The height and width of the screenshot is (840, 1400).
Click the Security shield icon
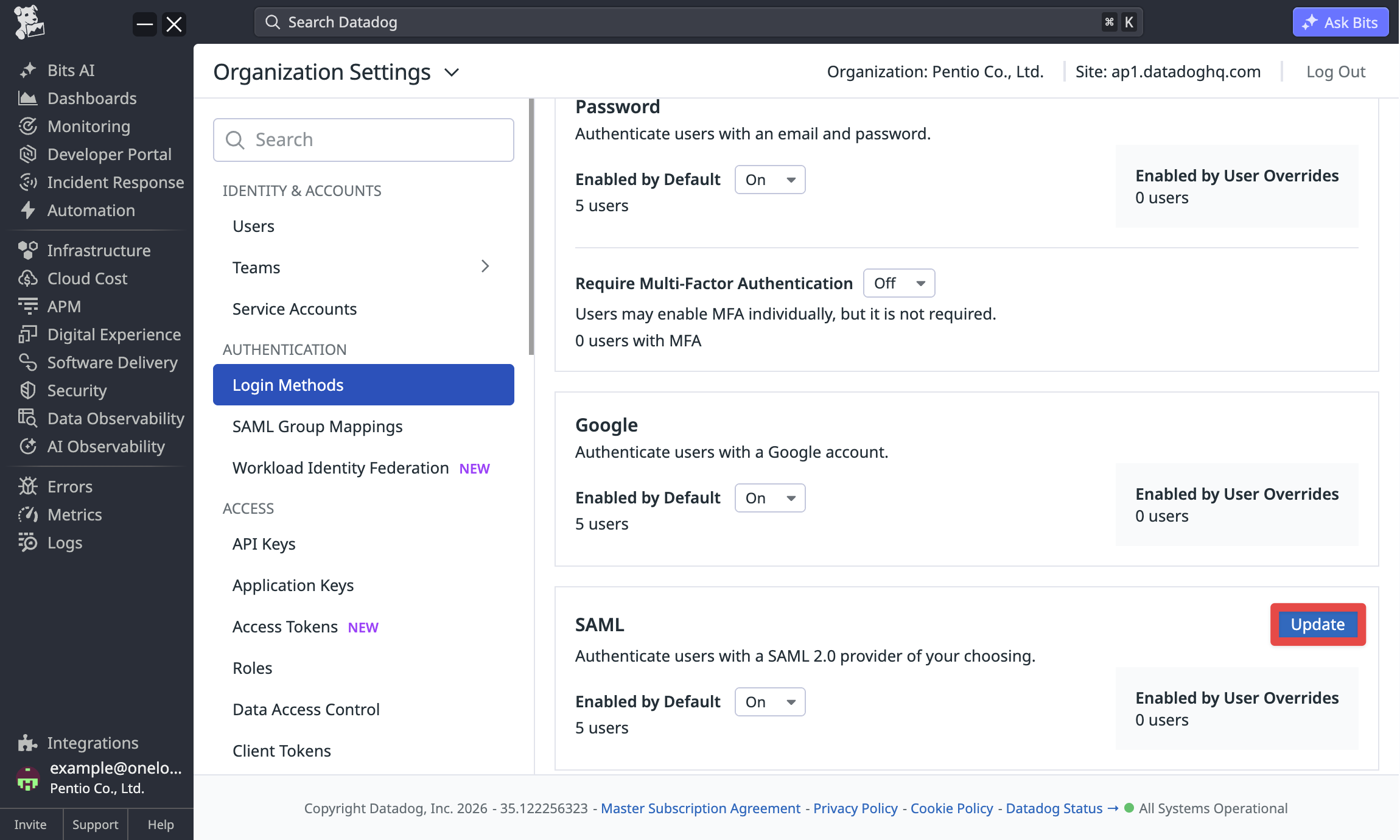pyautogui.click(x=28, y=391)
